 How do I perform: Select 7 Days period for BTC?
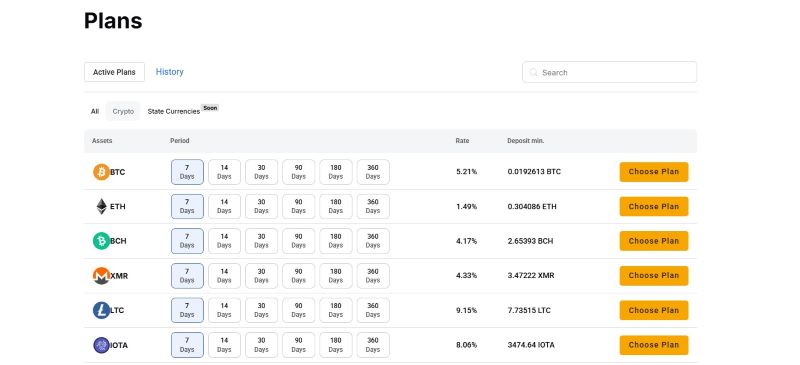(187, 172)
